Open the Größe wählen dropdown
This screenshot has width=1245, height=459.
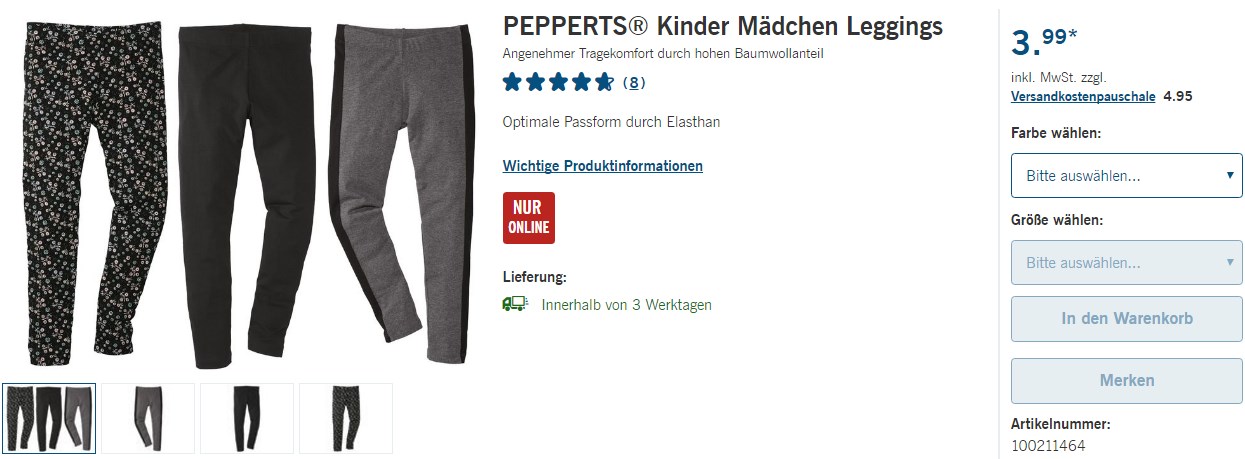click(1126, 263)
